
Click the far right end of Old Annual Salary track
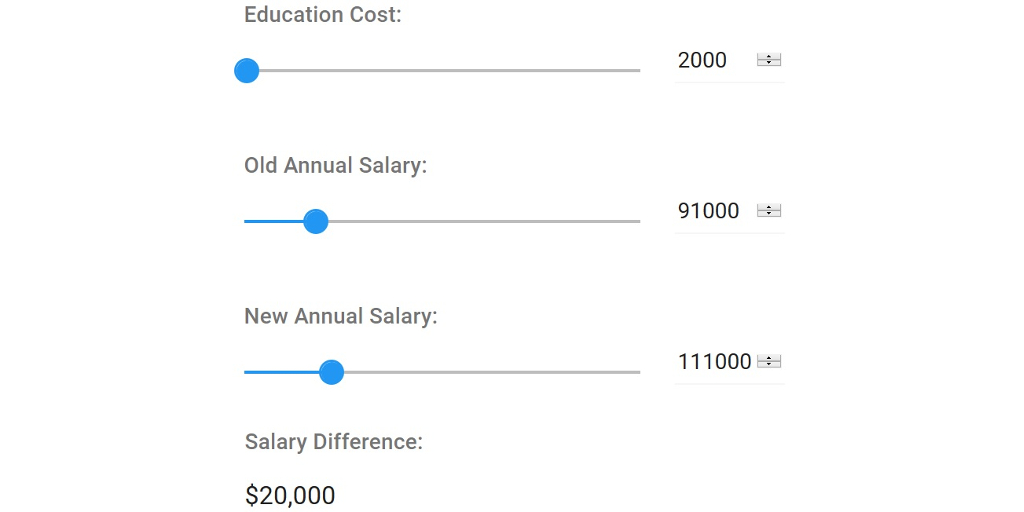click(x=637, y=221)
